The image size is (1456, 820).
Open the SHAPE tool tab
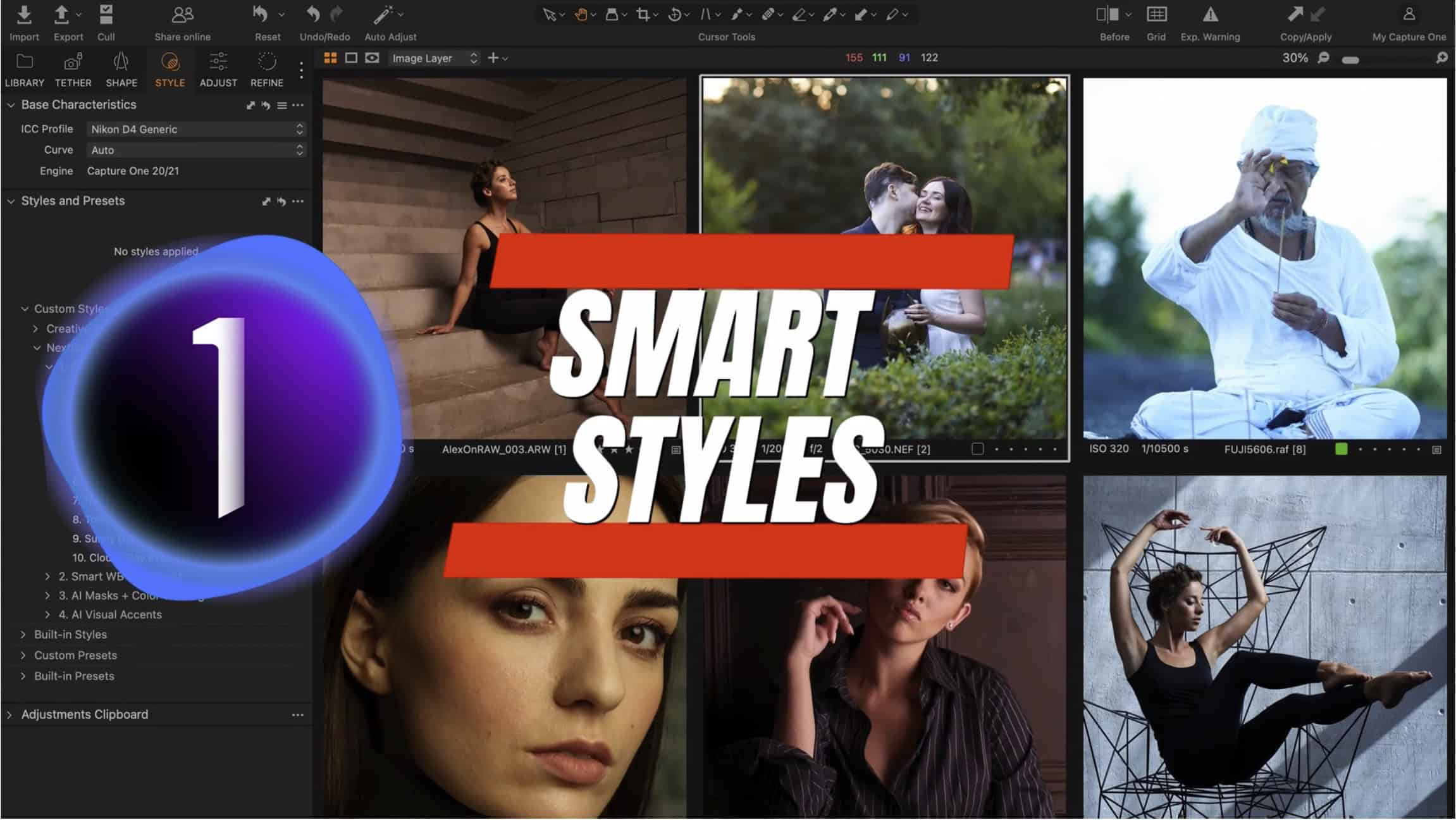121,70
